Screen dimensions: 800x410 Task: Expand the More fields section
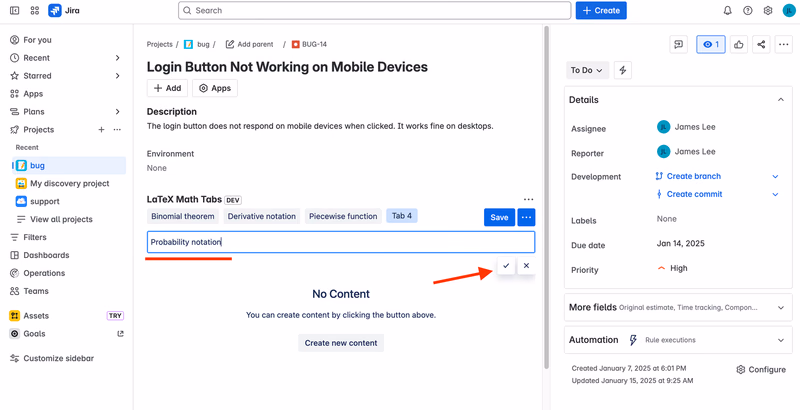click(678, 308)
